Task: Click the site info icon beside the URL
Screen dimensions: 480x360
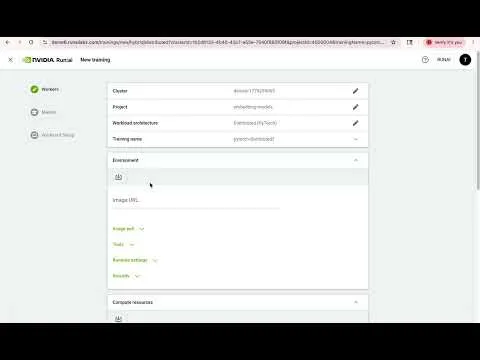Action: [x=45, y=42]
